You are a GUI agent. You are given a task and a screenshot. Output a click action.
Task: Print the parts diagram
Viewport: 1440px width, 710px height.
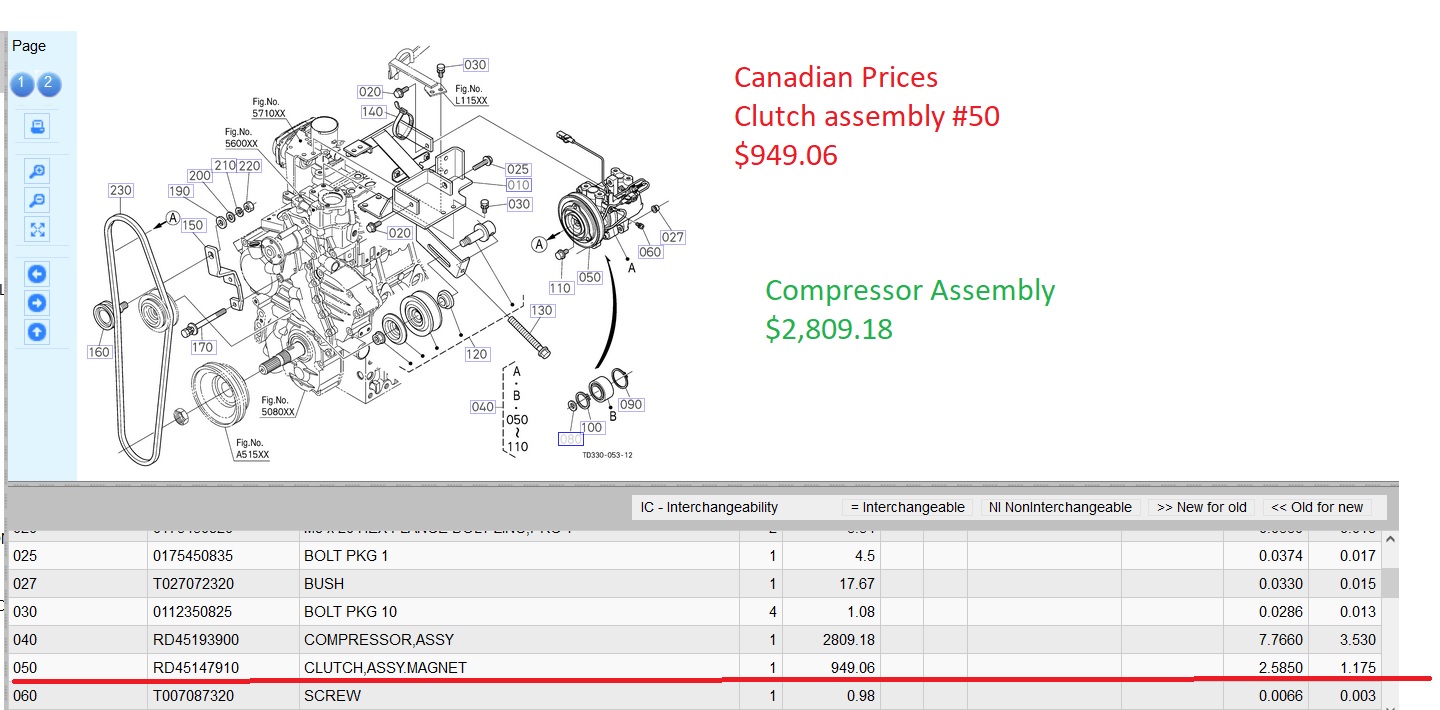[x=37, y=127]
